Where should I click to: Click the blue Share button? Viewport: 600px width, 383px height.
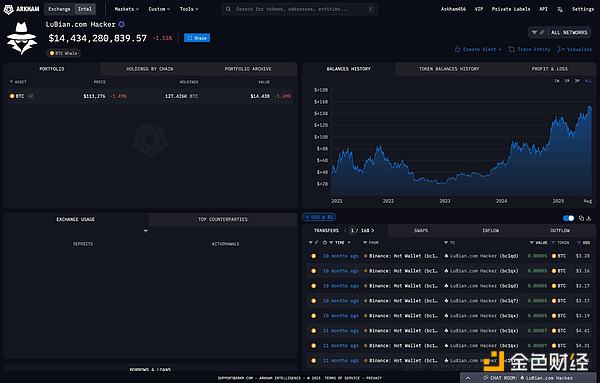197,38
